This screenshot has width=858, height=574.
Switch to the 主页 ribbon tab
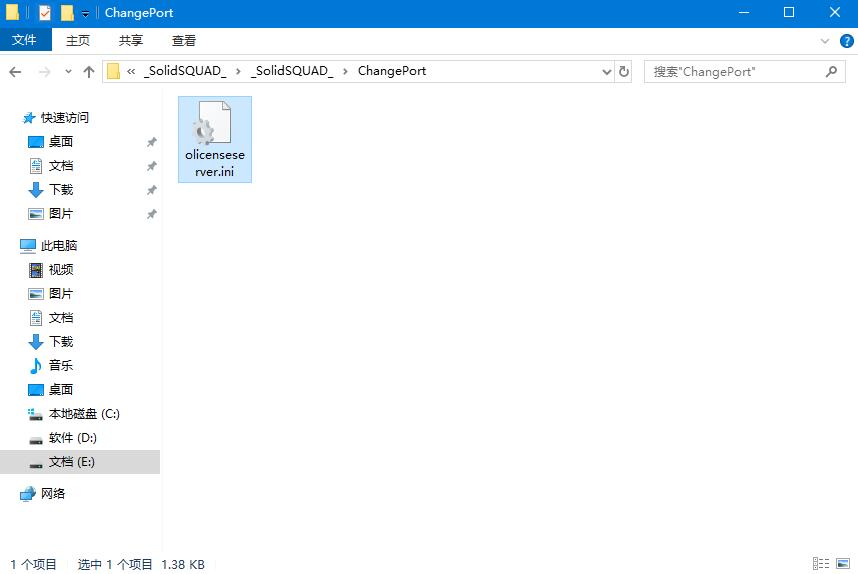point(78,40)
